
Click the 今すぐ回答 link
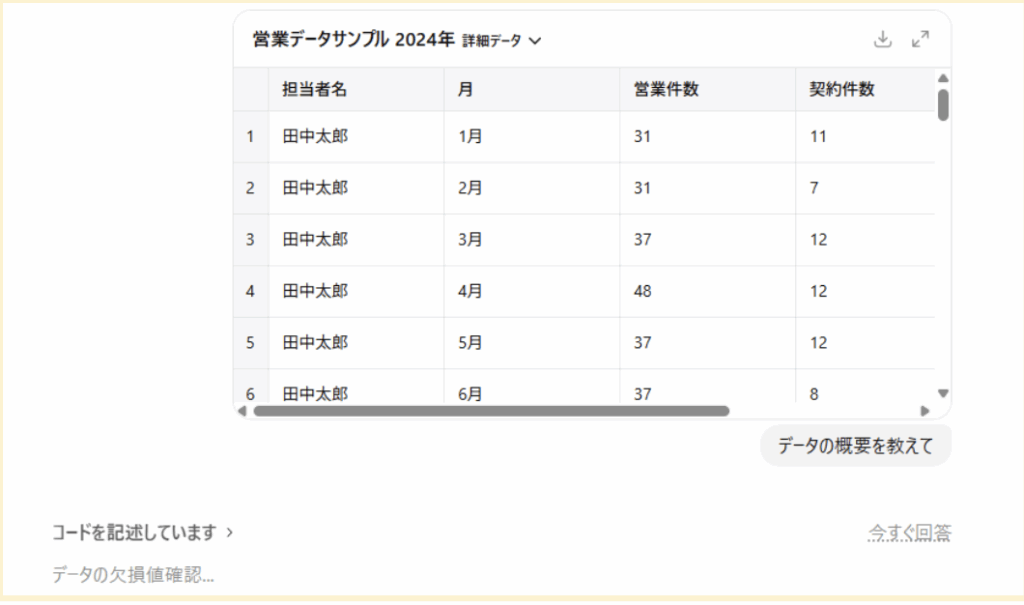909,534
